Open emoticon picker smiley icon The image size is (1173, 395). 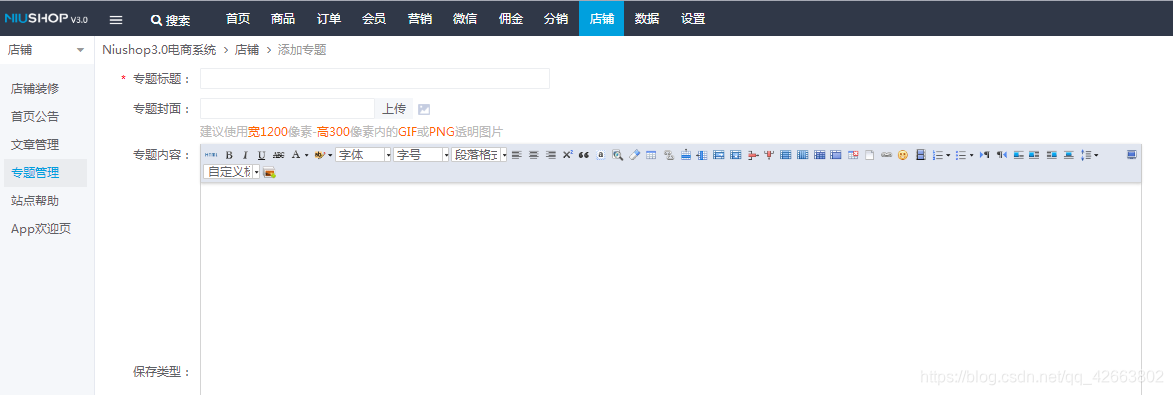coord(903,155)
